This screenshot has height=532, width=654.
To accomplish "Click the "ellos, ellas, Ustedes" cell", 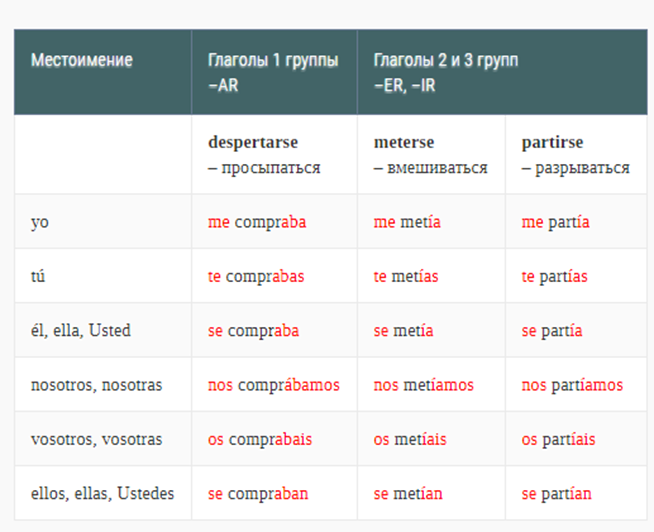I will pyautogui.click(x=103, y=493).
